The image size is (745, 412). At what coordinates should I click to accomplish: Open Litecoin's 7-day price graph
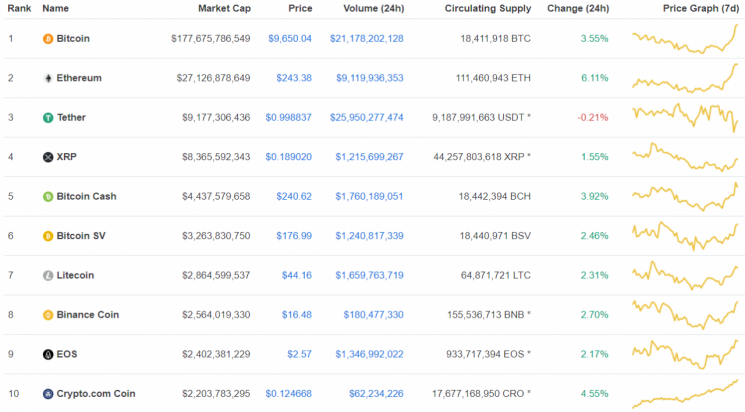[x=685, y=275]
